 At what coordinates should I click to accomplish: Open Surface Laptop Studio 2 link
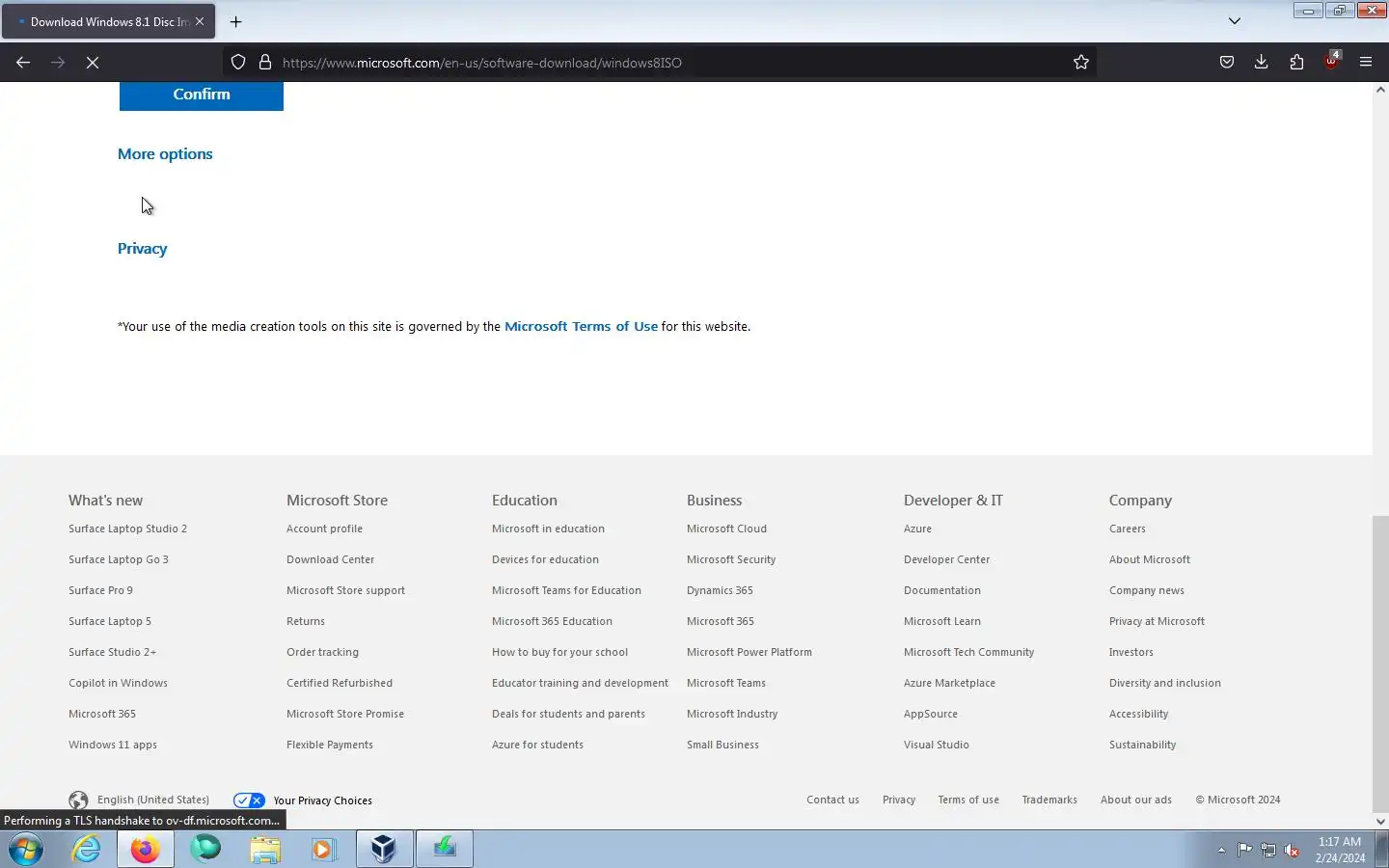tap(127, 529)
